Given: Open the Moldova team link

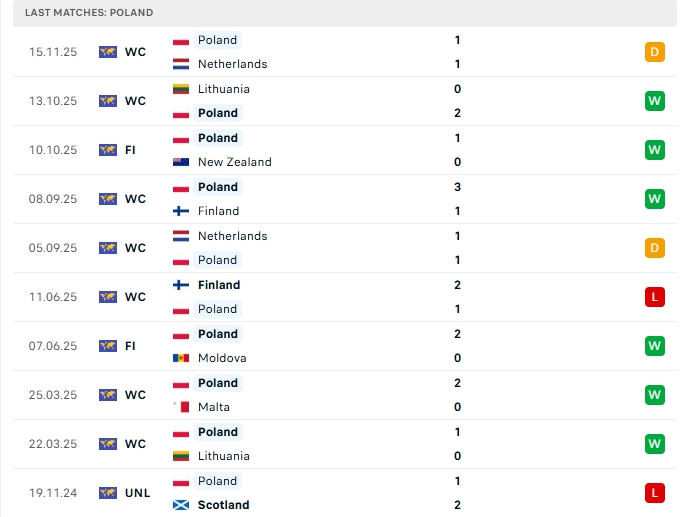Looking at the screenshot, I should coord(222,358).
